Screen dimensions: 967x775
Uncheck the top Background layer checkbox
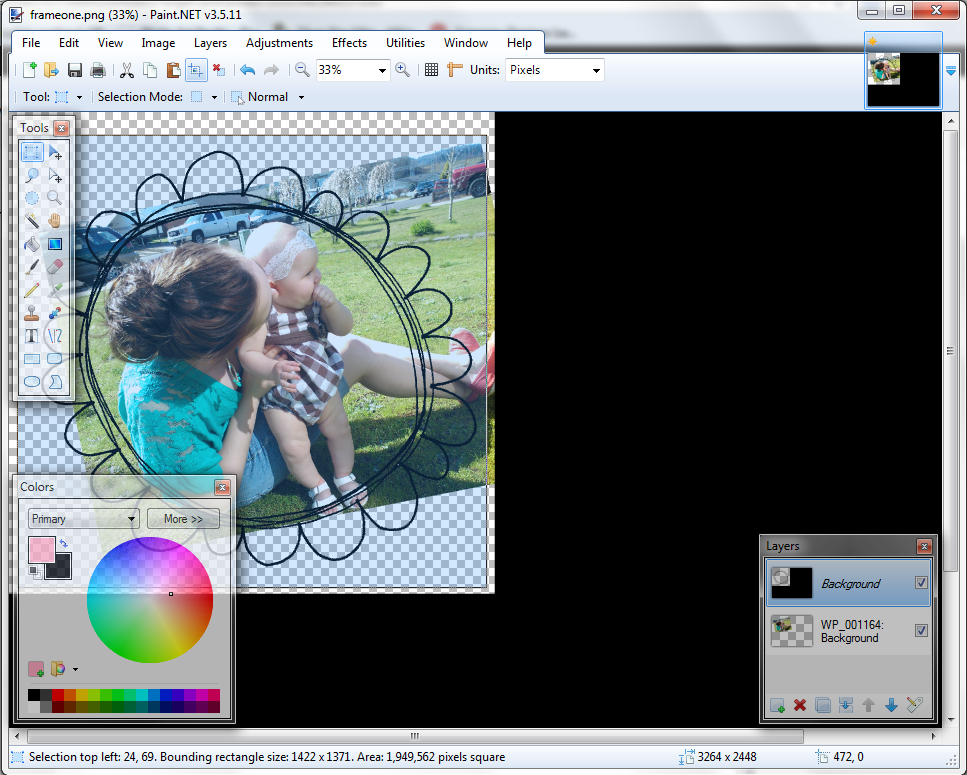point(921,583)
